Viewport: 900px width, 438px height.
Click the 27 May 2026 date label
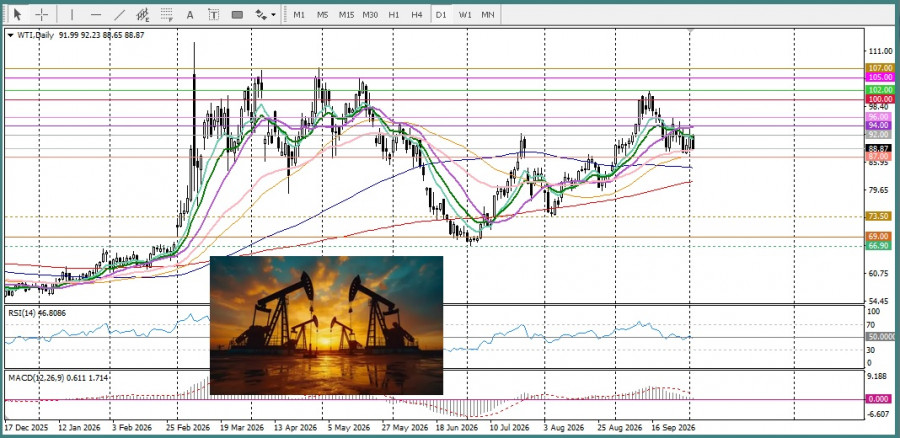pyautogui.click(x=404, y=428)
